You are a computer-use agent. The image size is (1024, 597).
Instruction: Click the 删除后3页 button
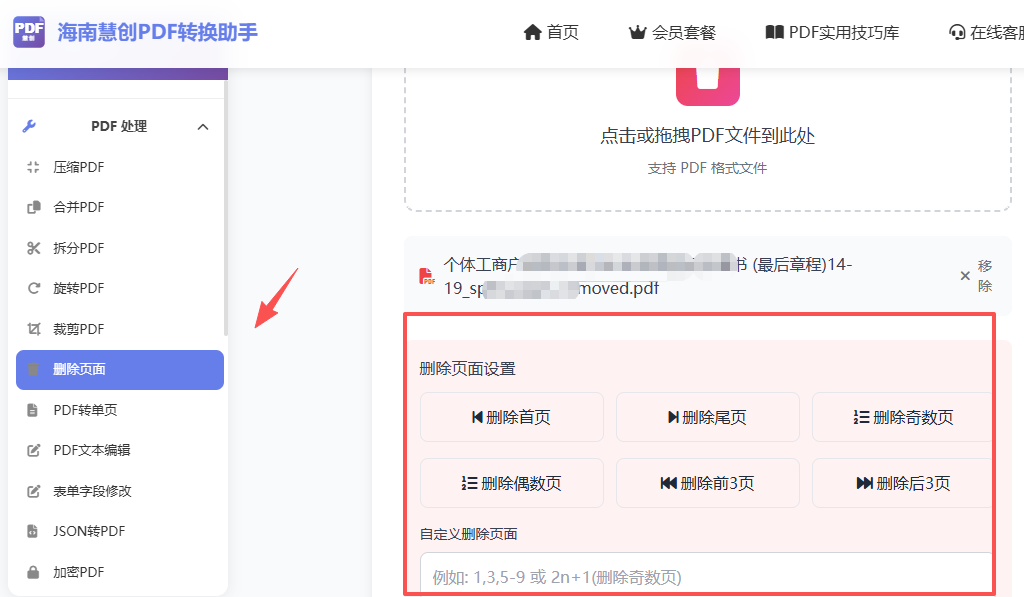tap(903, 483)
